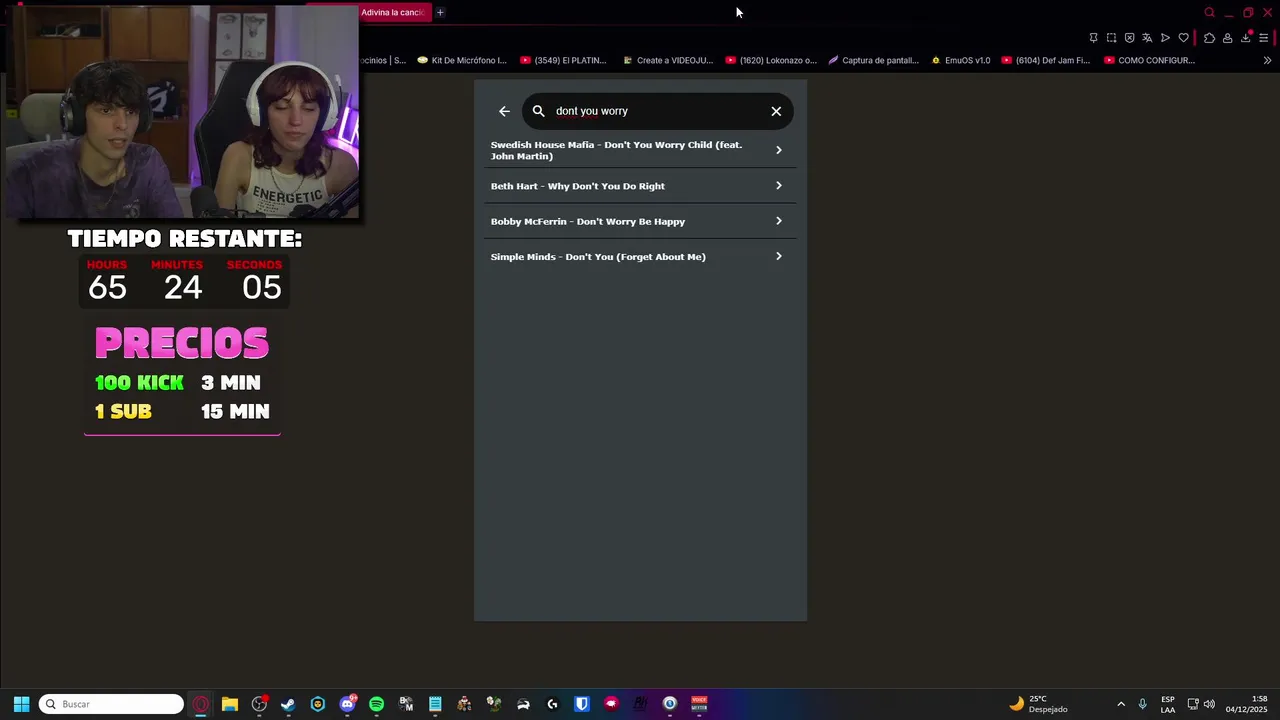
Task: Open OBS Studio from the taskbar
Action: tap(259, 704)
